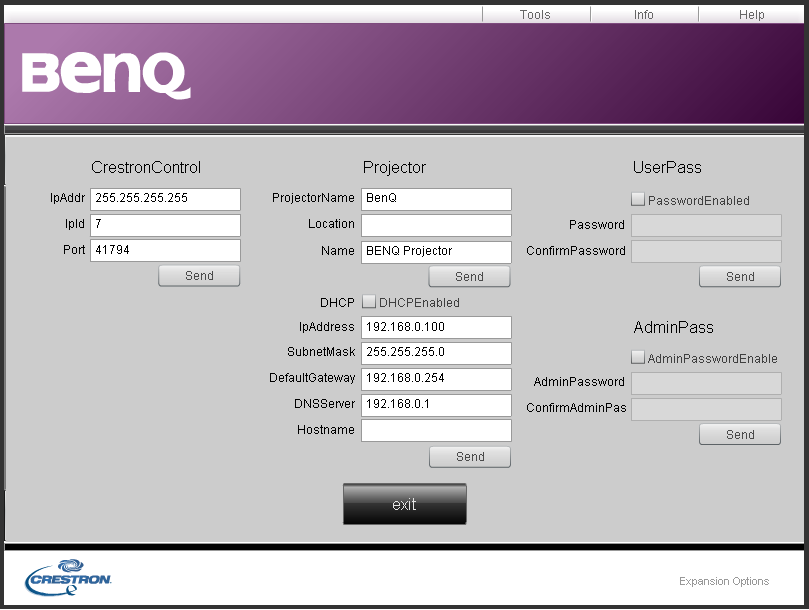Click the ConfirmAdminPas field
Image resolution: width=809 pixels, height=610 pixels.
point(706,409)
